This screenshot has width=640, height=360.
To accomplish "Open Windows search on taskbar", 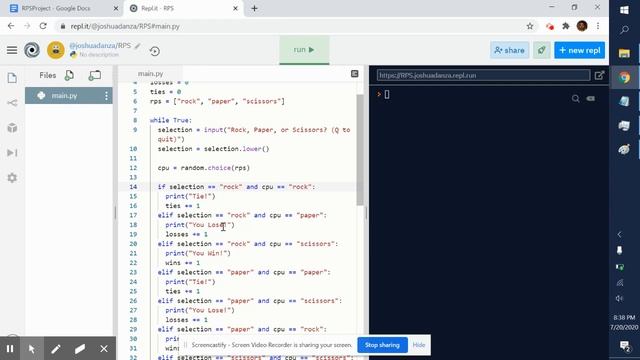I will 624,30.
